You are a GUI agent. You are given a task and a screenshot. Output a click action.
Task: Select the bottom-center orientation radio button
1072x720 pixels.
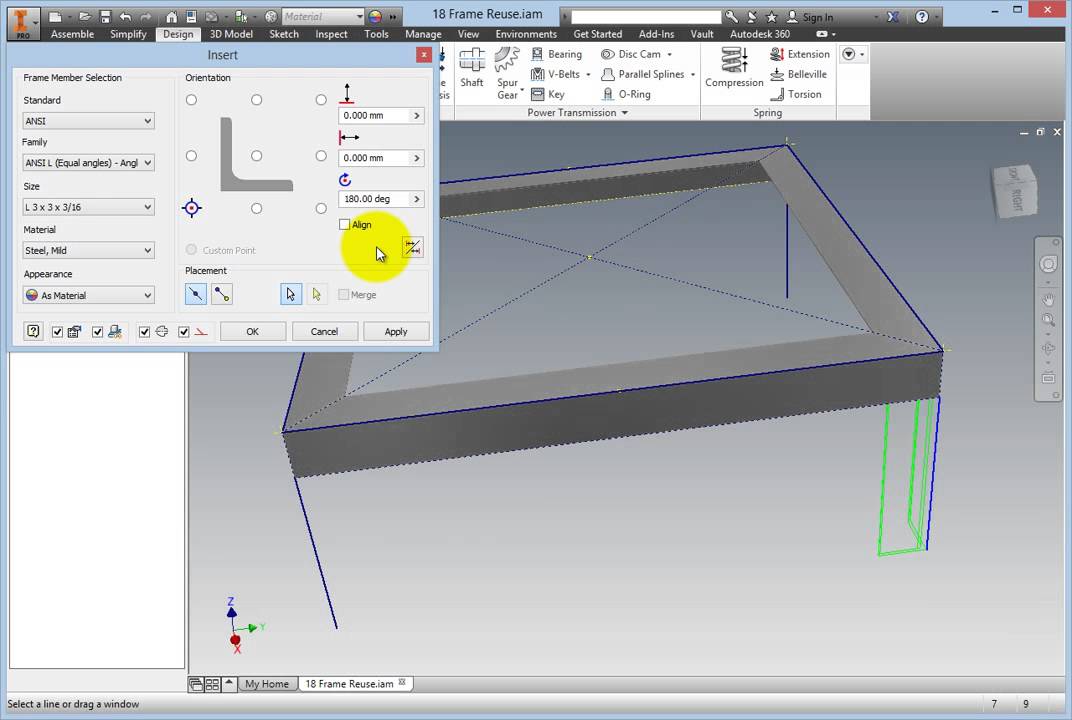(x=256, y=209)
